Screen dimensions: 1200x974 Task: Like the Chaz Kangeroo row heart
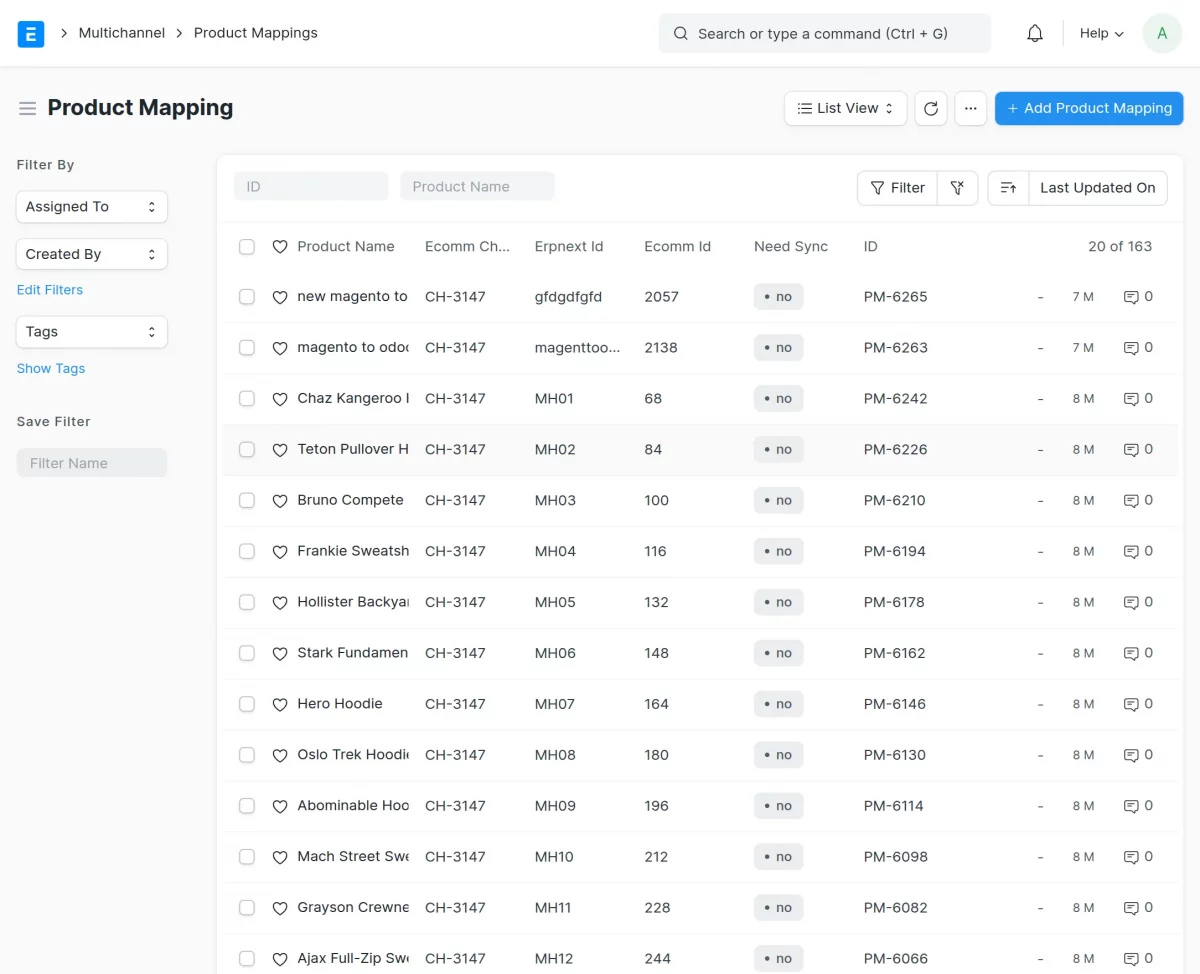click(280, 399)
